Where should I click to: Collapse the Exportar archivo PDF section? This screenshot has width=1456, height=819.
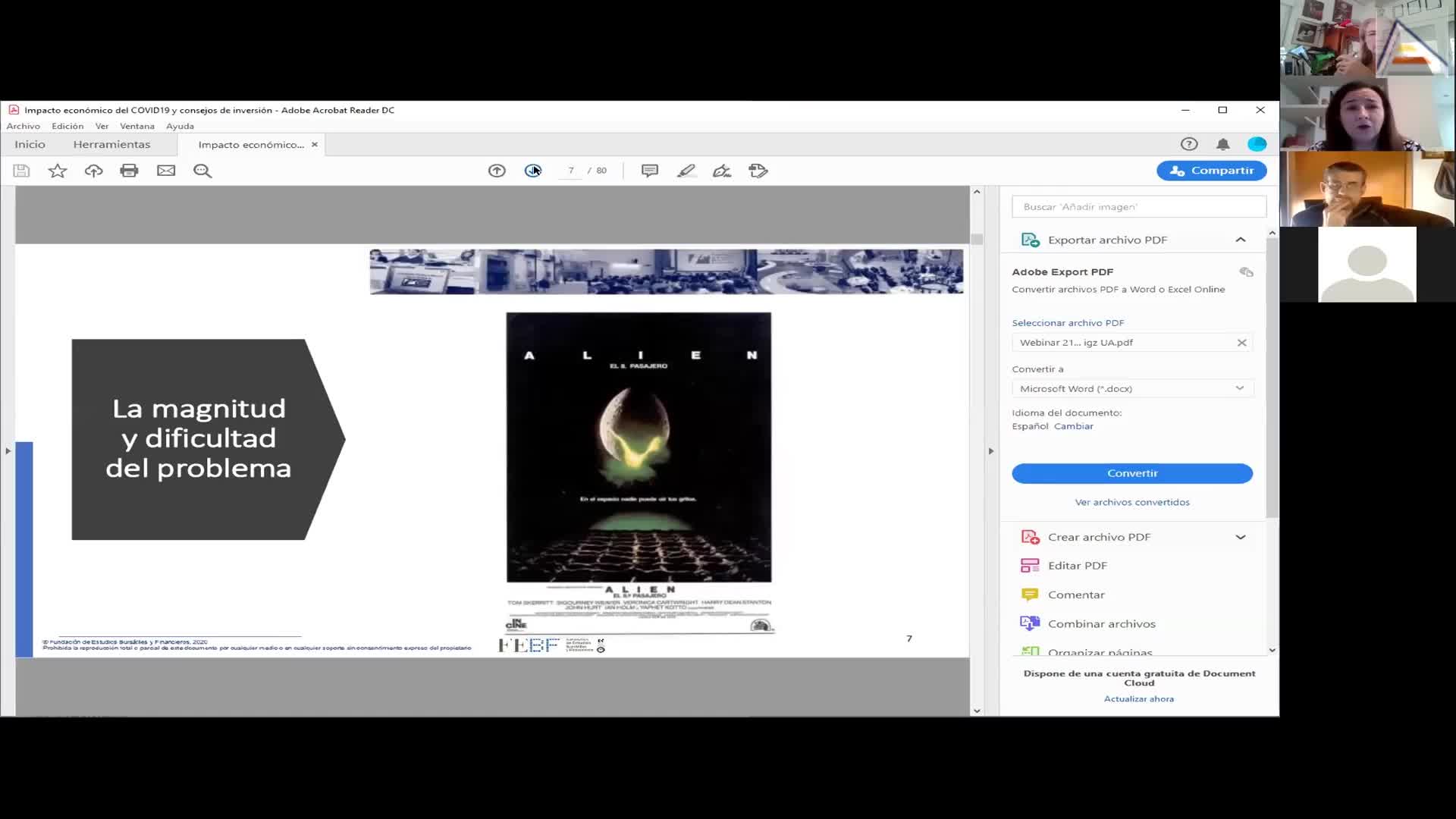coord(1241,240)
